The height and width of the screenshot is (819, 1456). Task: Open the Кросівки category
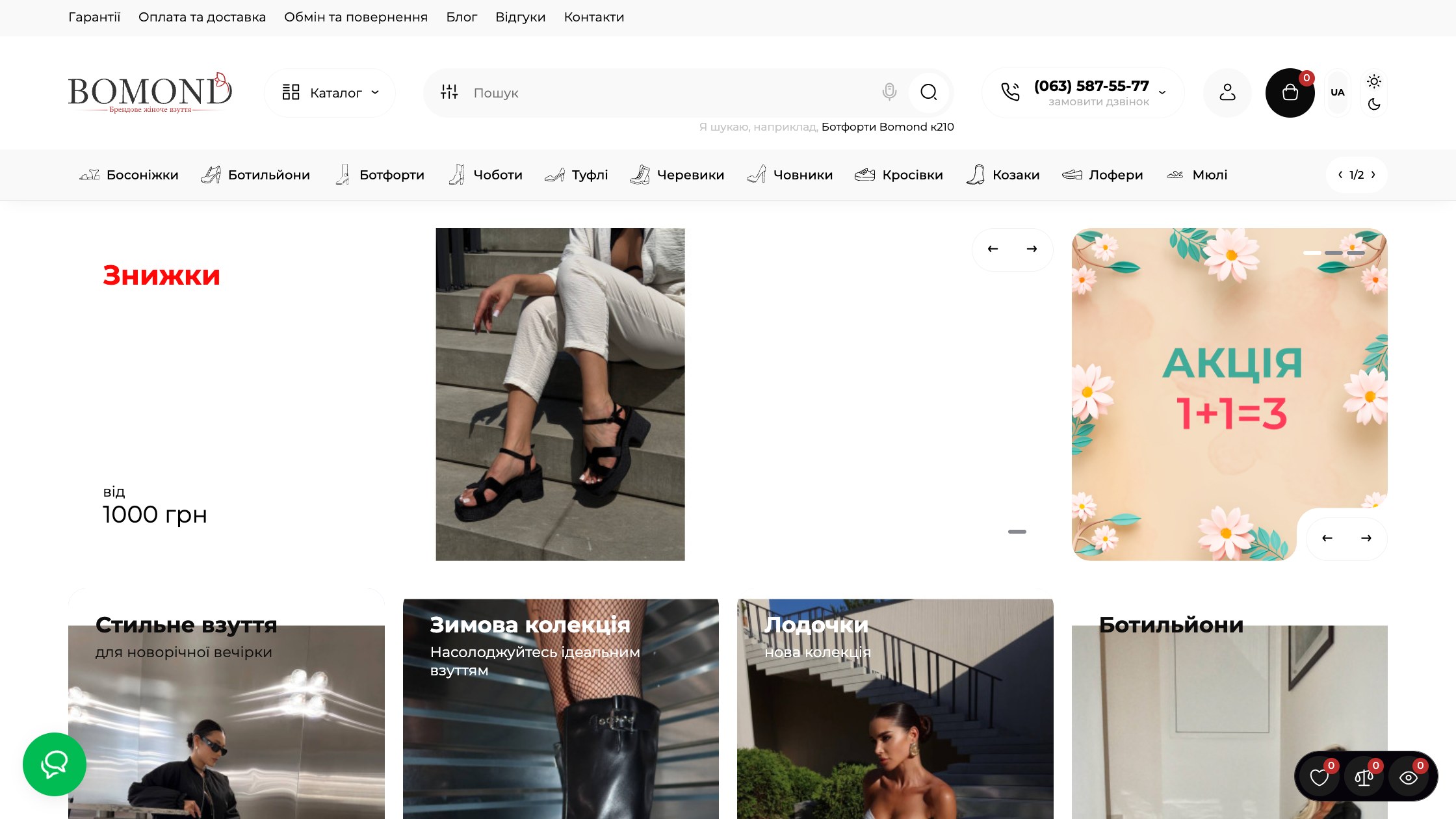click(898, 175)
